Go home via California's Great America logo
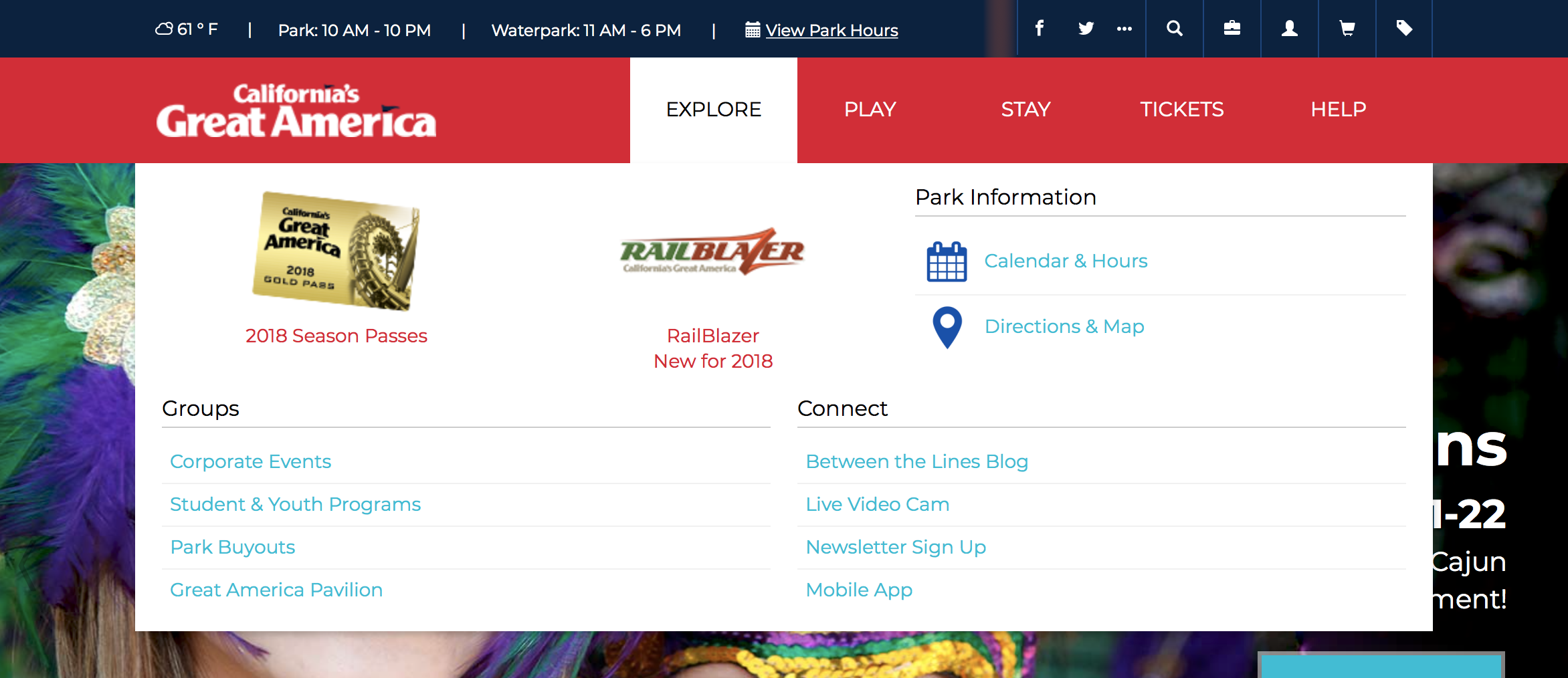The image size is (1568, 678). coord(296,110)
